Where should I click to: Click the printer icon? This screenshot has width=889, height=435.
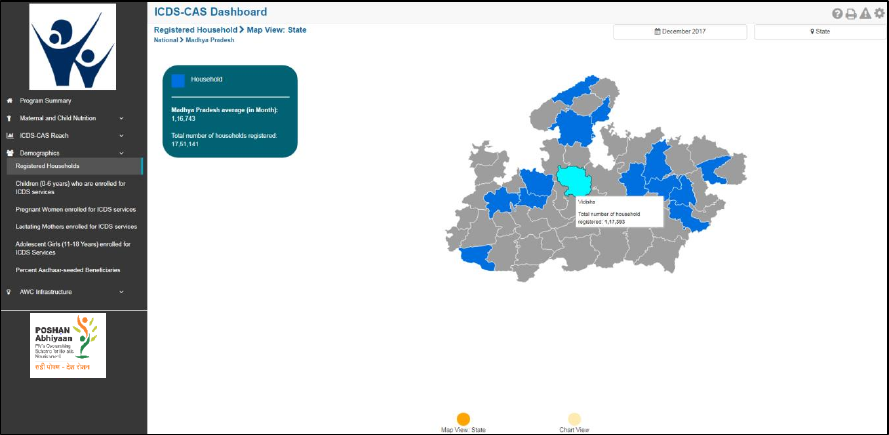click(851, 14)
